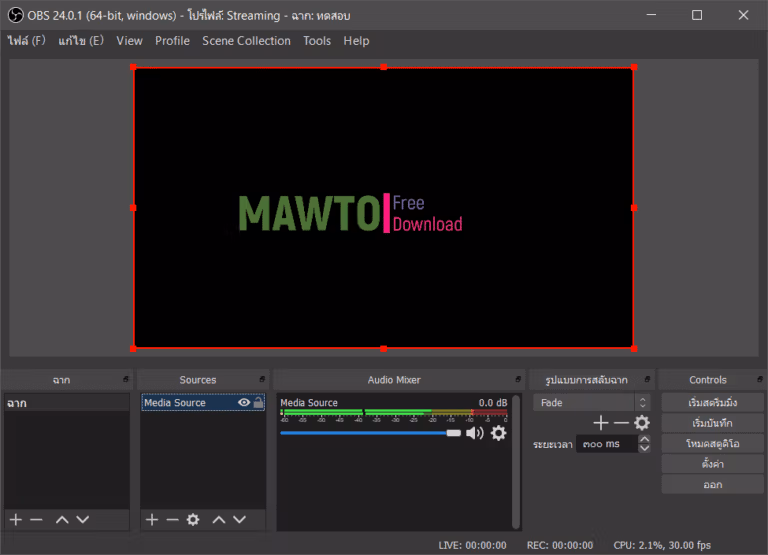
Task: Add a new source with plus icon
Action: pos(152,519)
